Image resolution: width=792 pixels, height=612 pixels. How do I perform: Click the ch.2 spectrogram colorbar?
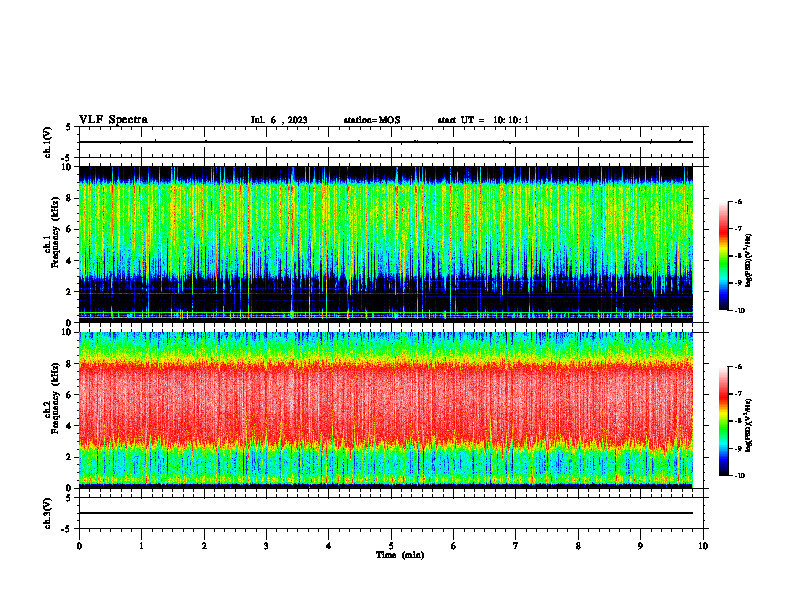pyautogui.click(x=724, y=421)
